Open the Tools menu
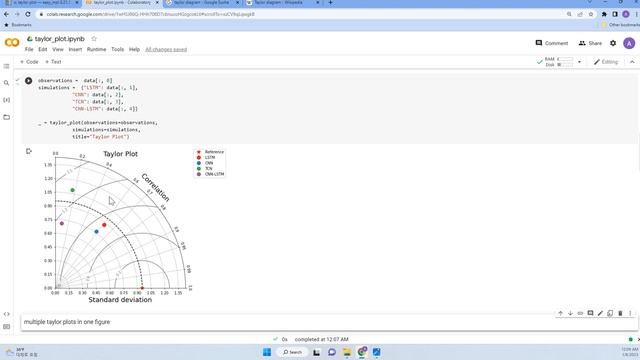This screenshot has width=640, height=360. point(118,49)
